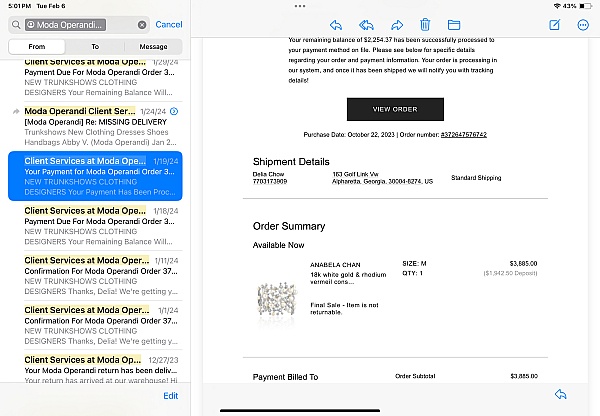Tap the phone number 7703173609
600x416 pixels.
(x=270, y=181)
